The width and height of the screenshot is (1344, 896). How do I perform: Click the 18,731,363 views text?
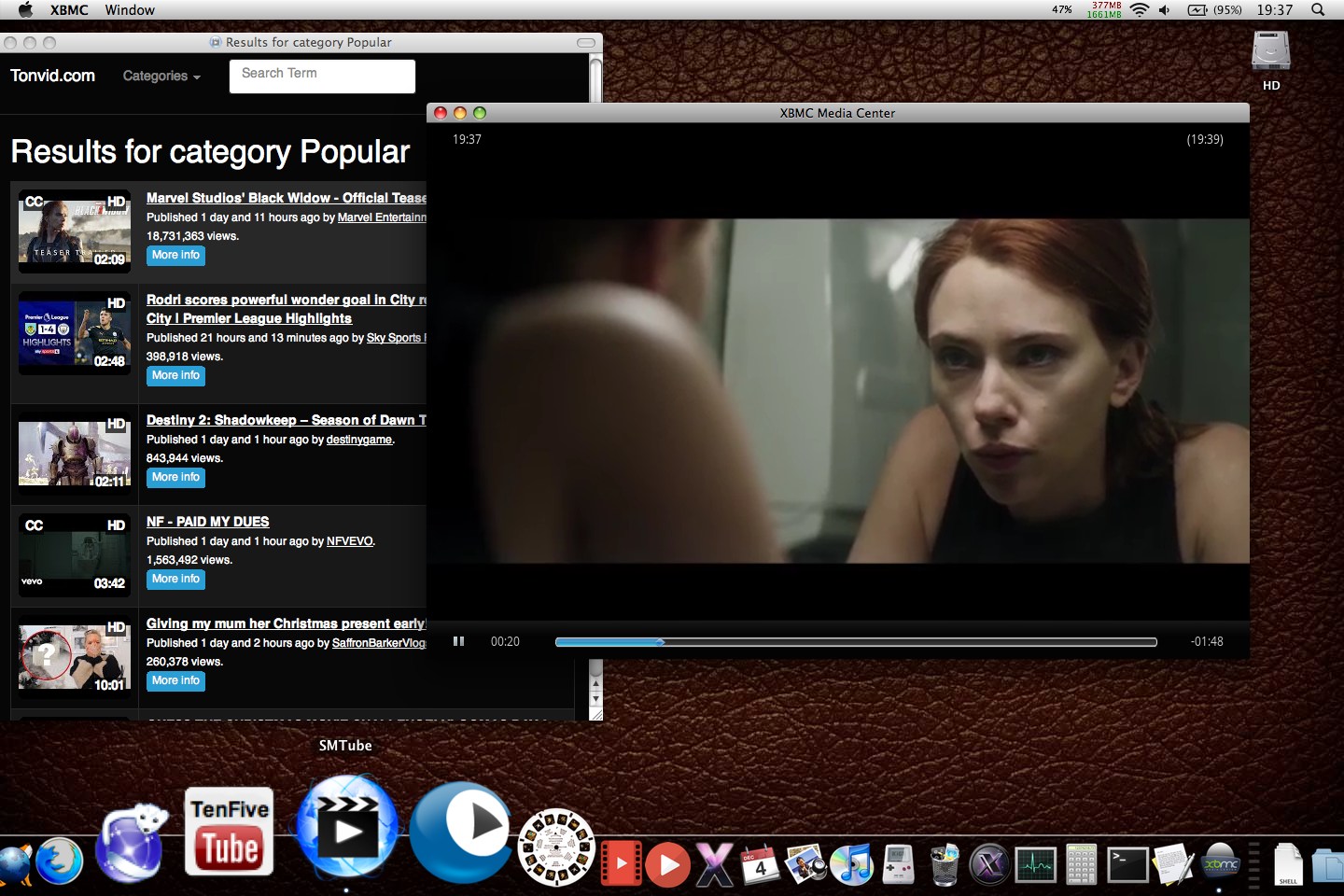pos(192,236)
